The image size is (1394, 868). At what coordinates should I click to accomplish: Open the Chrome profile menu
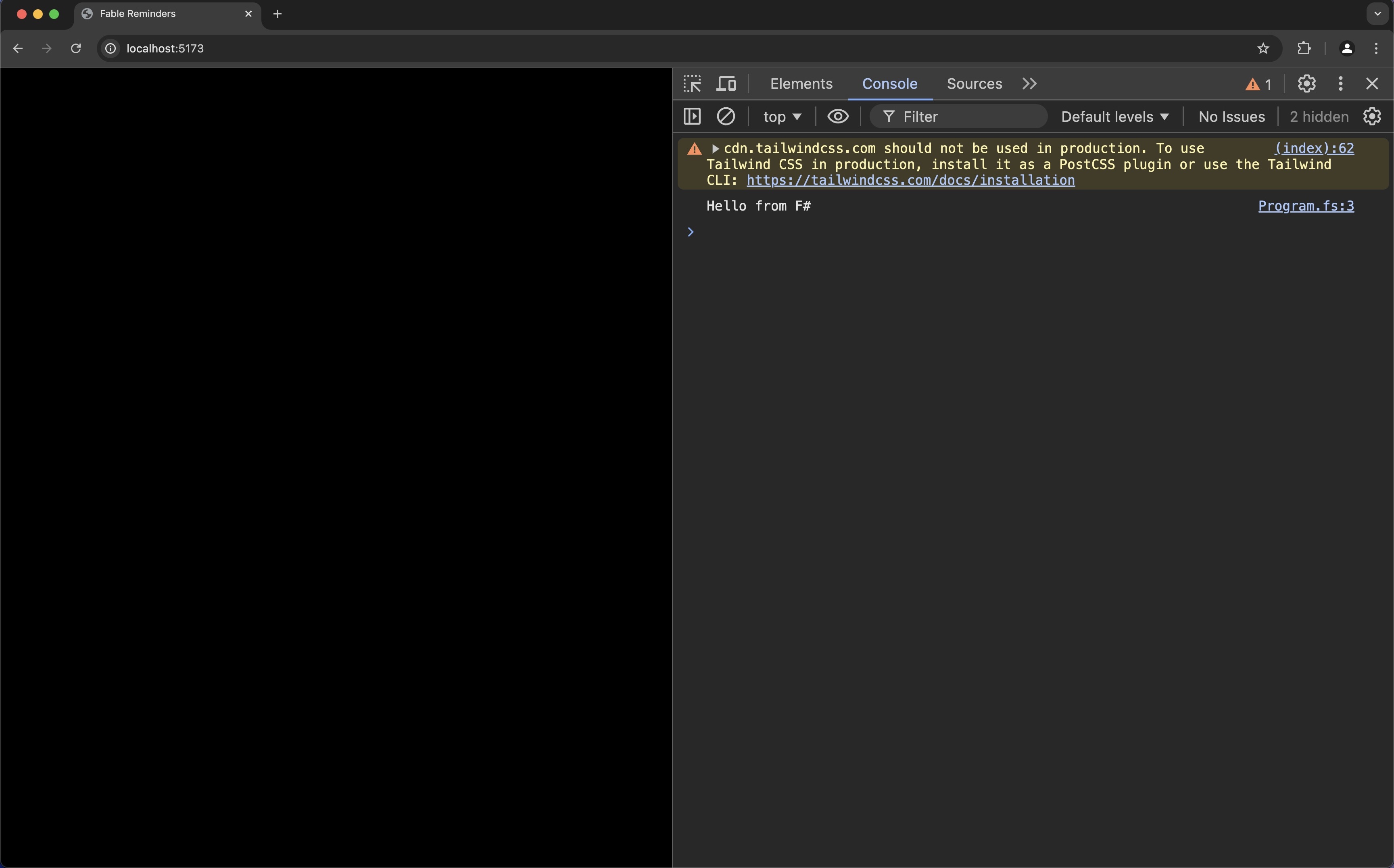point(1346,48)
